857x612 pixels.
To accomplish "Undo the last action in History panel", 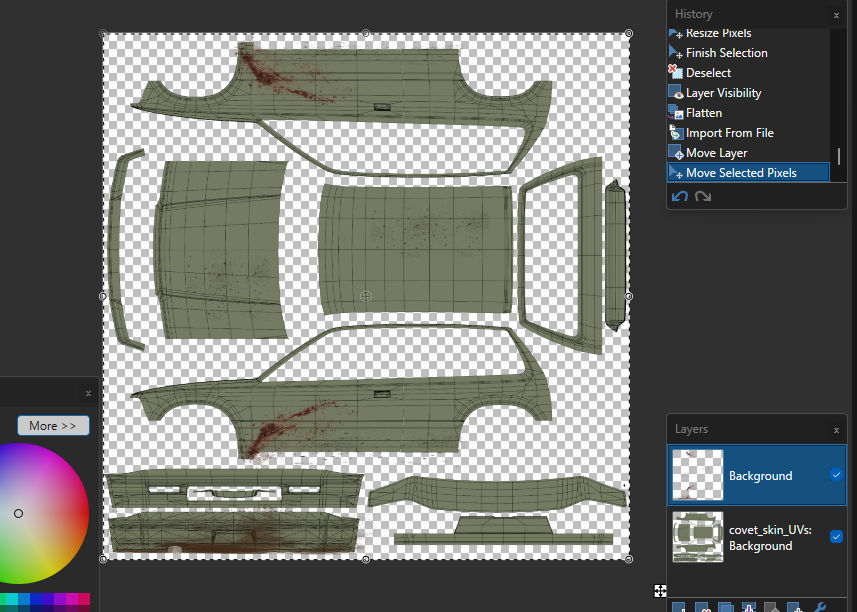I will click(x=679, y=196).
